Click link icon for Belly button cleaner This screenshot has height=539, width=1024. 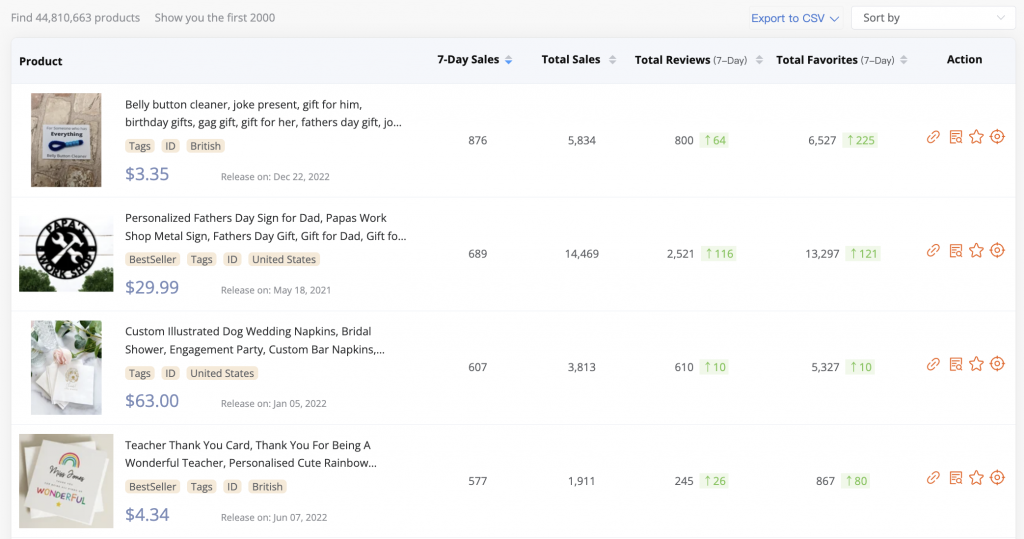pos(933,137)
